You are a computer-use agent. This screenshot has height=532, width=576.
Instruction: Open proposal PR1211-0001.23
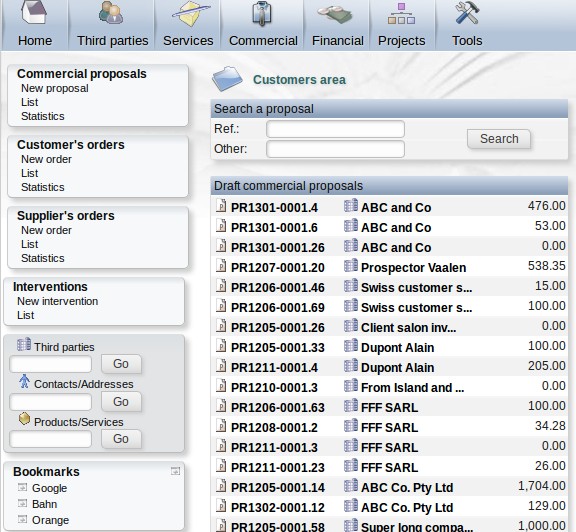278,467
